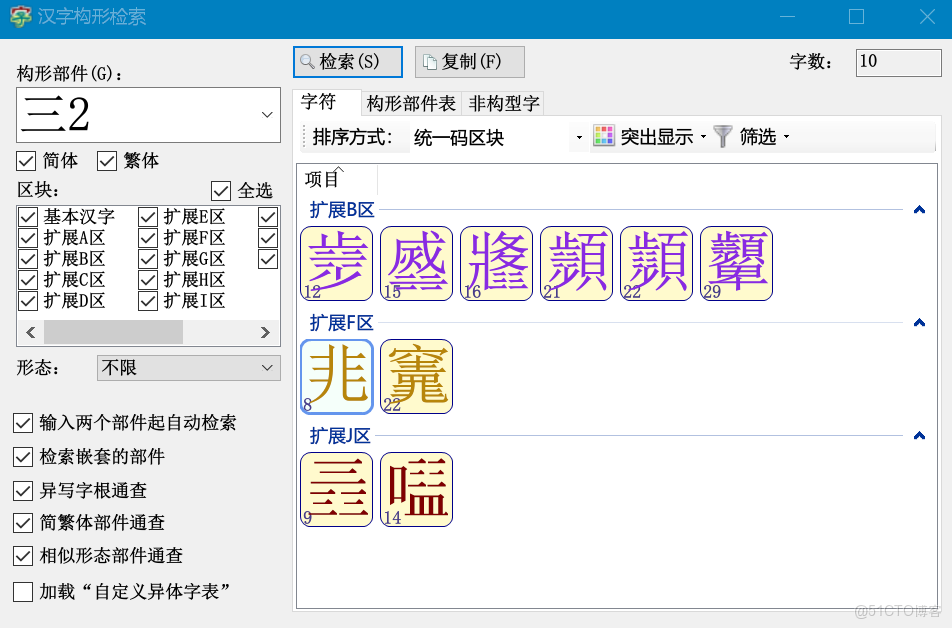Enable the 加载"自定义异体字表" checkbox

click(23, 593)
